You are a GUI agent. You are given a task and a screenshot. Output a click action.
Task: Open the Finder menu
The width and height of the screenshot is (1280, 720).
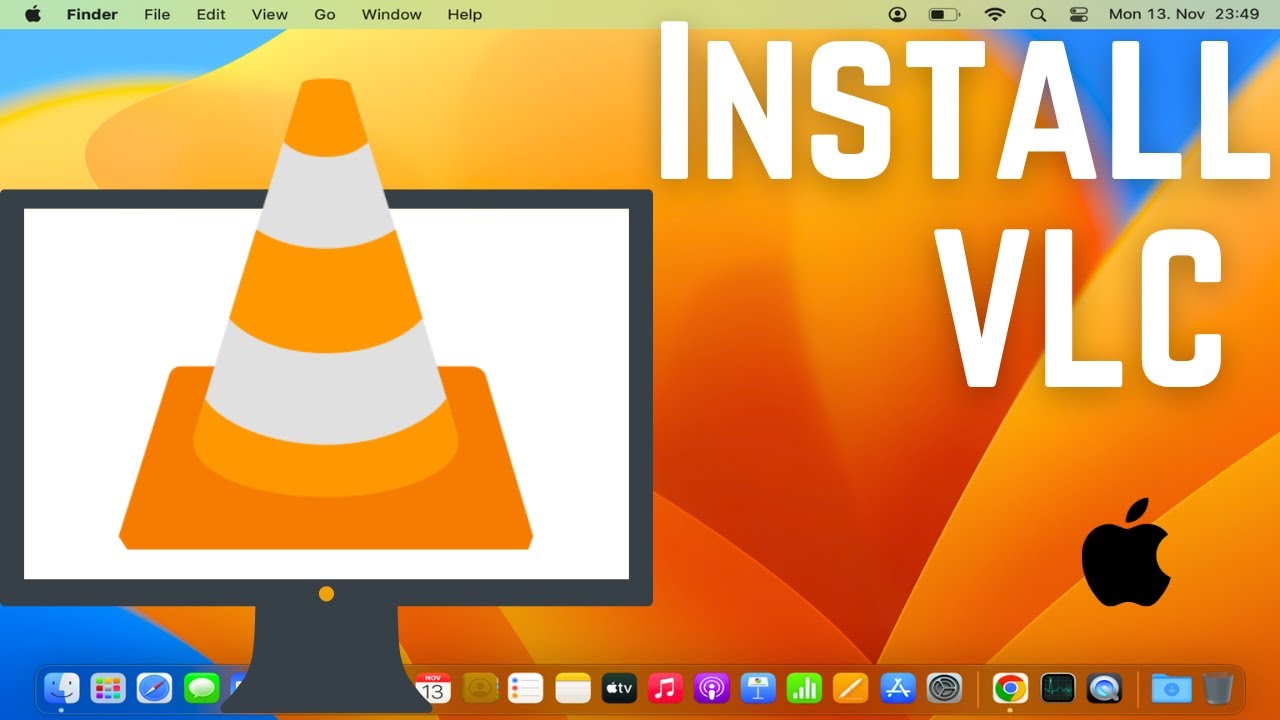click(92, 14)
